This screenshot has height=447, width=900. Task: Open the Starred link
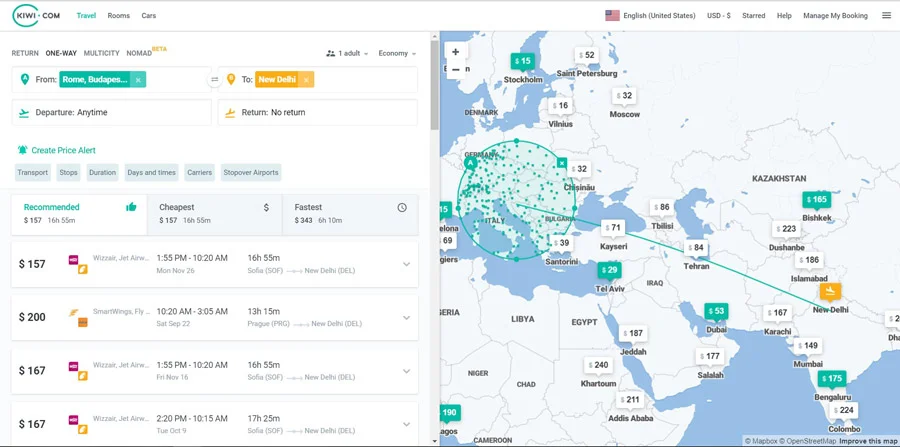754,16
